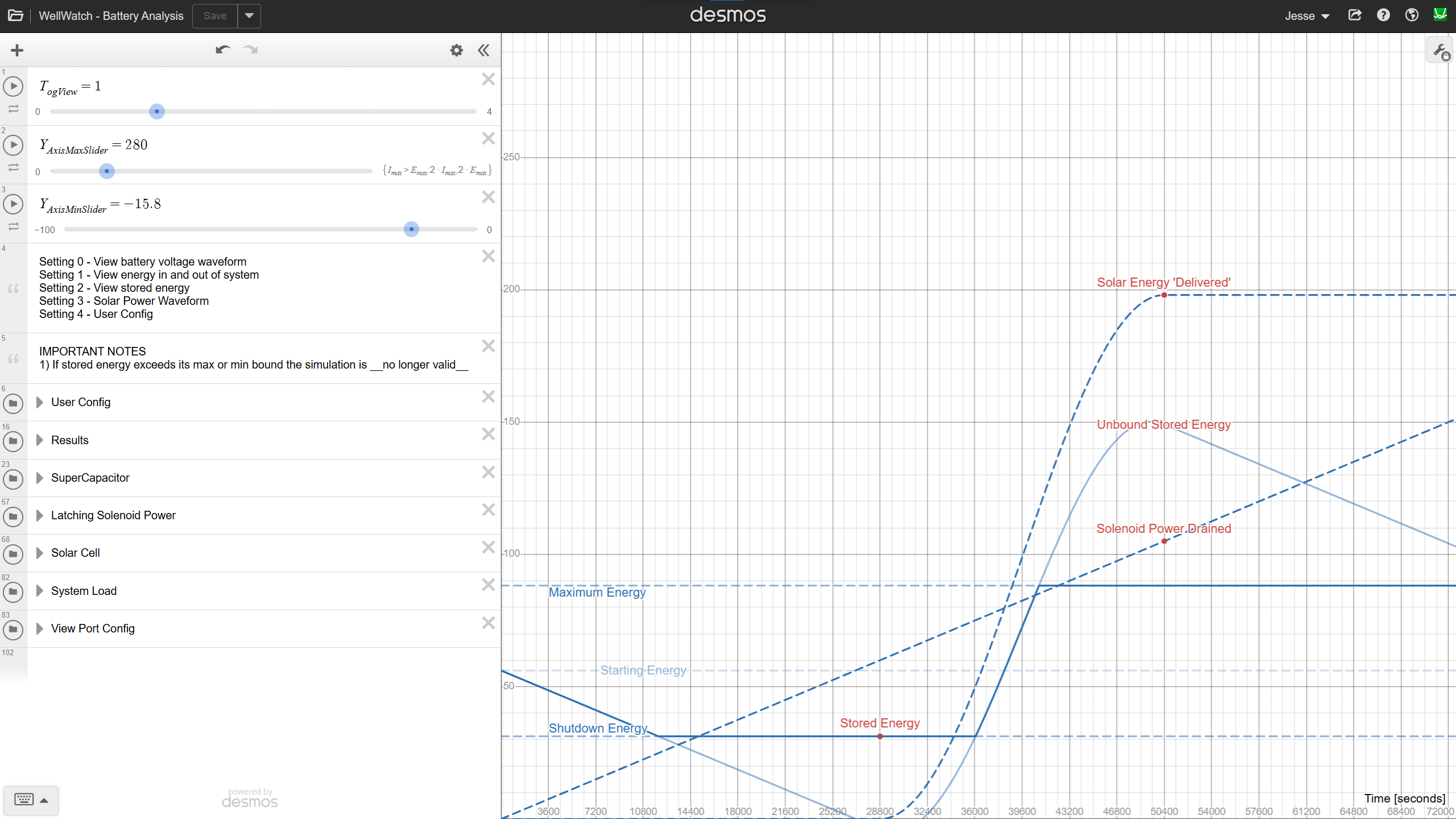Open the language globe icon
This screenshot has width=1456, height=819.
[1412, 15]
